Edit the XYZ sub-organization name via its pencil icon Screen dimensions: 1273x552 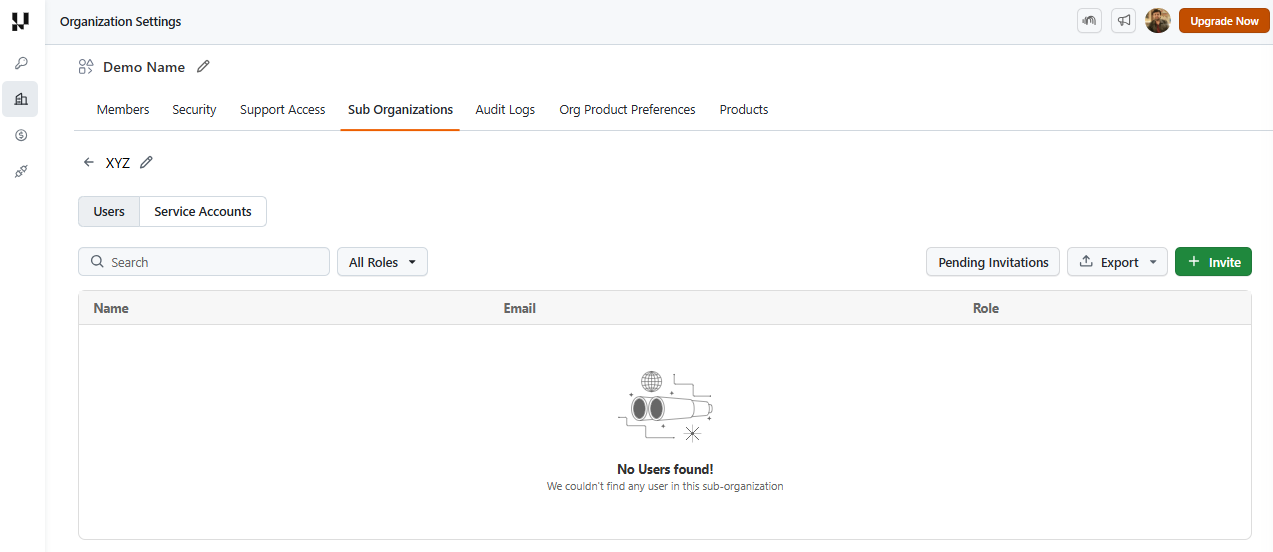point(146,162)
